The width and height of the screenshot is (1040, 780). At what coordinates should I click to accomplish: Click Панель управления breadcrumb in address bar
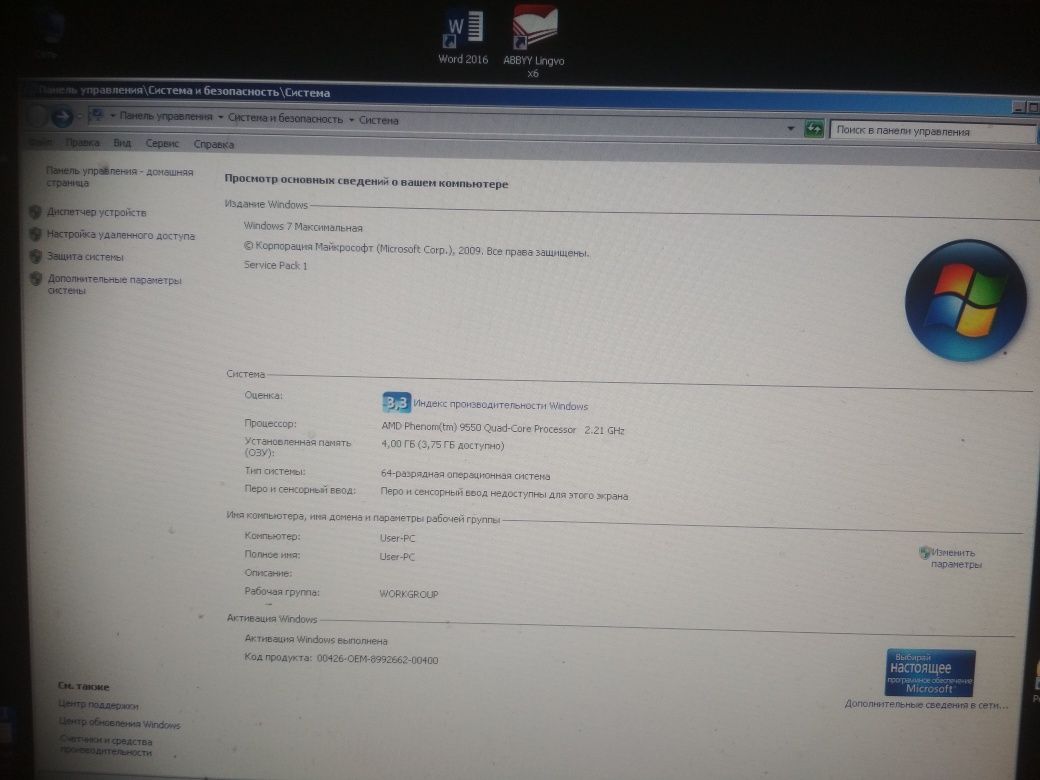coord(166,116)
